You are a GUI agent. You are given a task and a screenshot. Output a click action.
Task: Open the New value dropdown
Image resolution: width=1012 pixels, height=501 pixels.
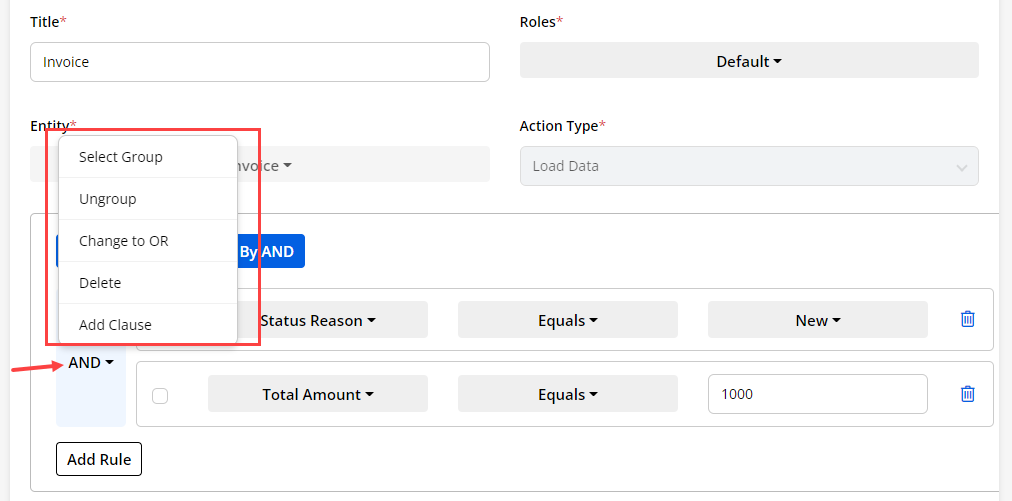(817, 320)
